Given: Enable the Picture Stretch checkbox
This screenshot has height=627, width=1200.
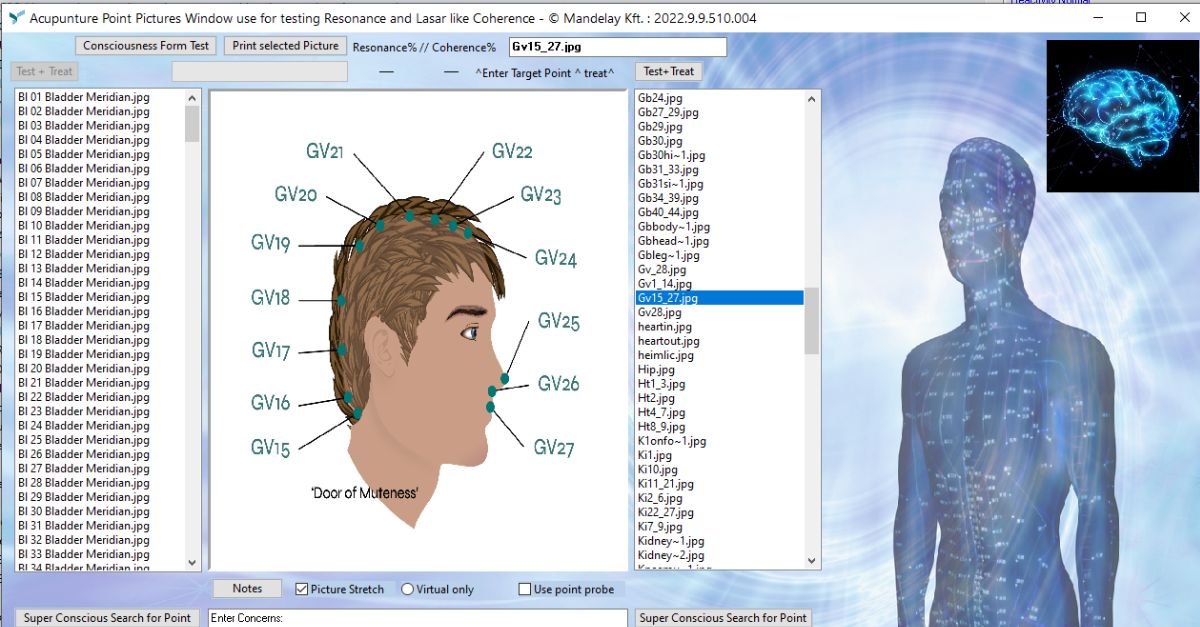Looking at the screenshot, I should [302, 589].
